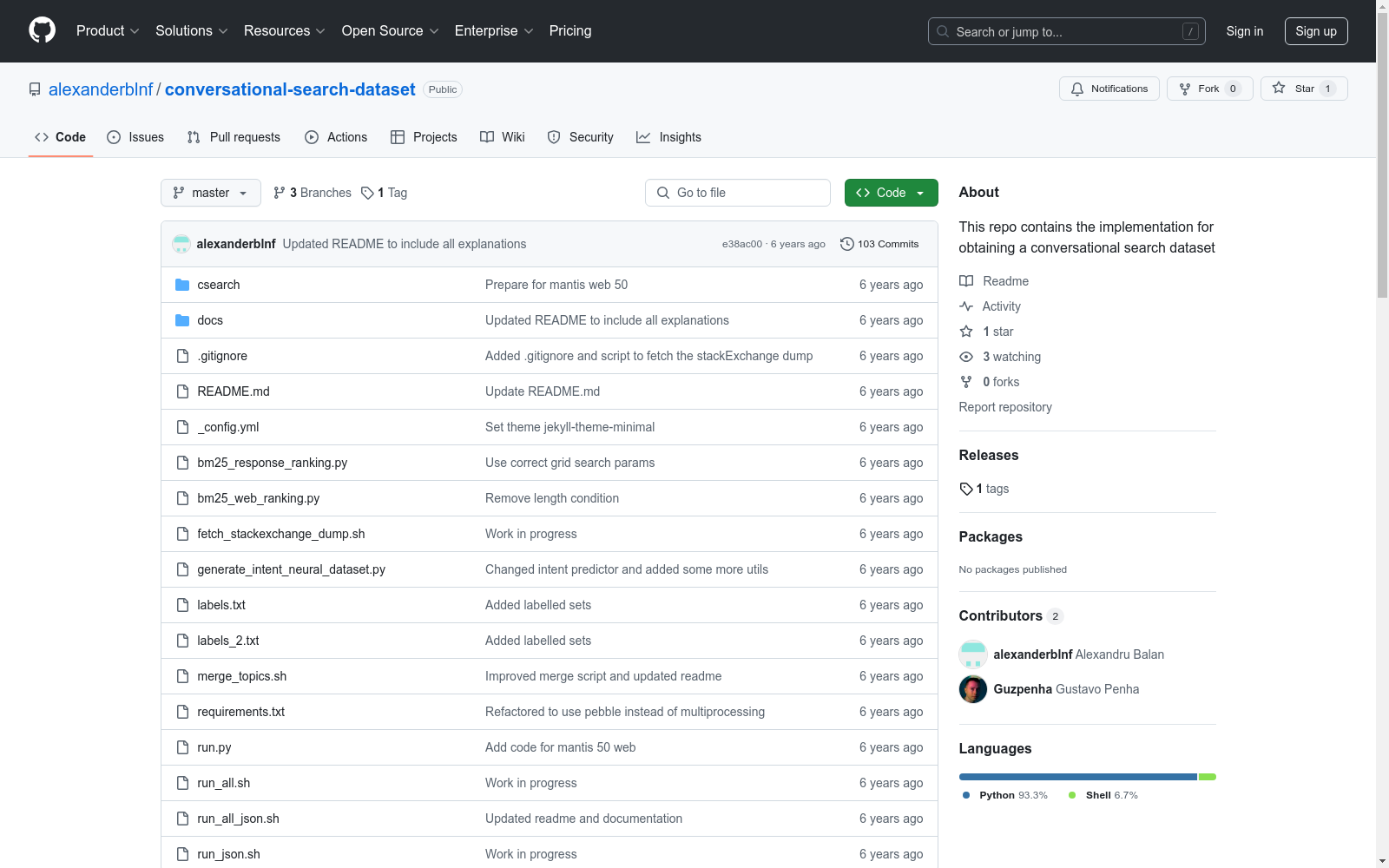The height and width of the screenshot is (868, 1389).
Task: Open the master branch selector
Action: [211, 193]
